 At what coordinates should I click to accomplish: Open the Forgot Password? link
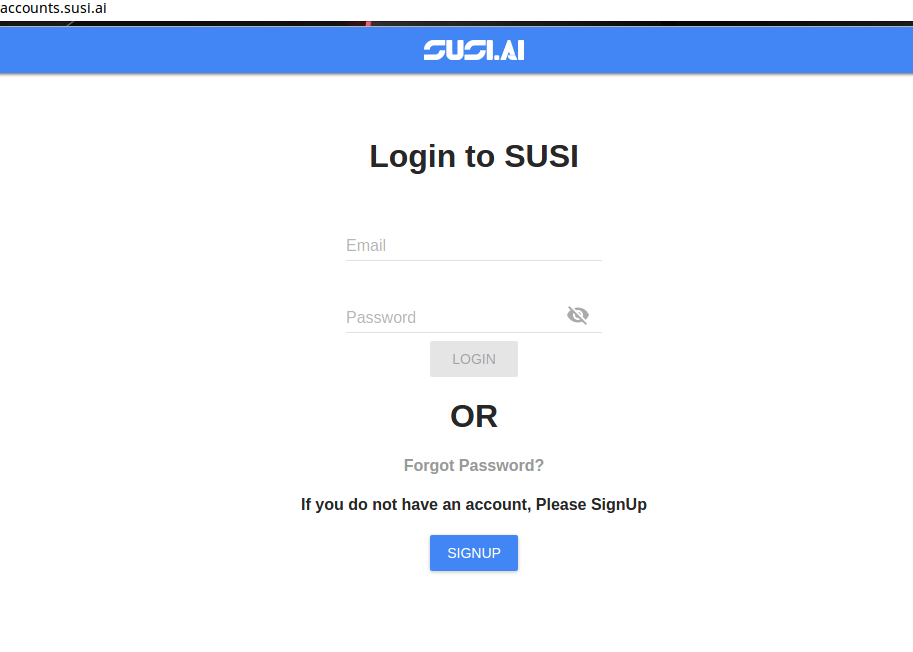(x=473, y=465)
